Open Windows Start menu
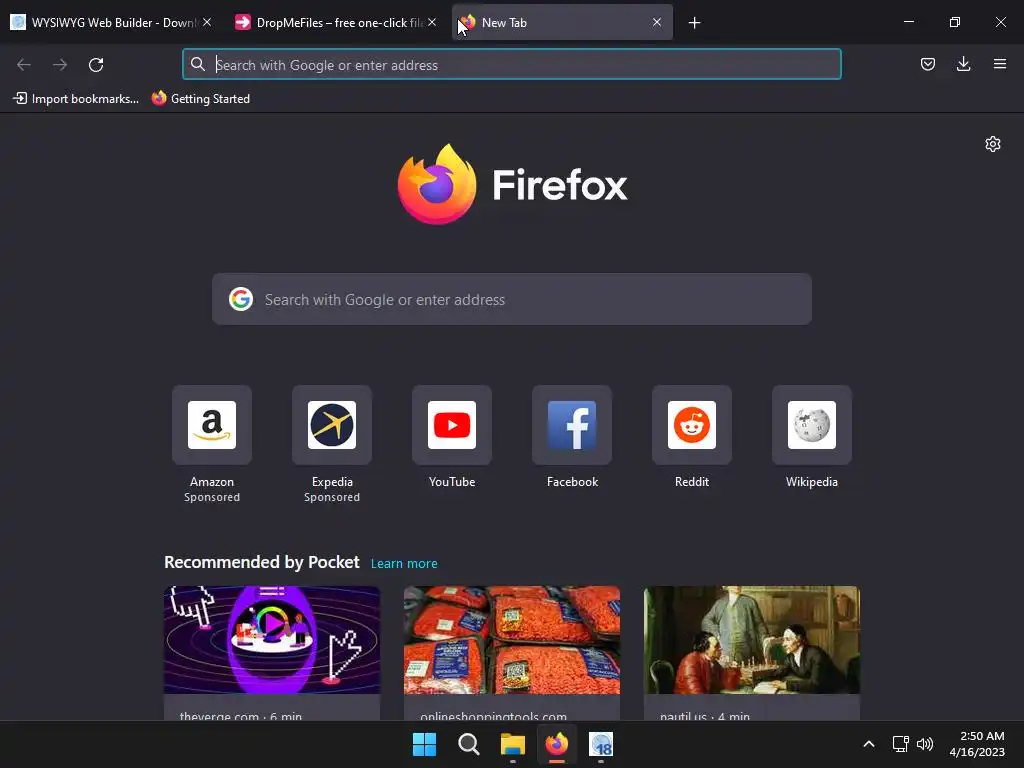 point(424,744)
